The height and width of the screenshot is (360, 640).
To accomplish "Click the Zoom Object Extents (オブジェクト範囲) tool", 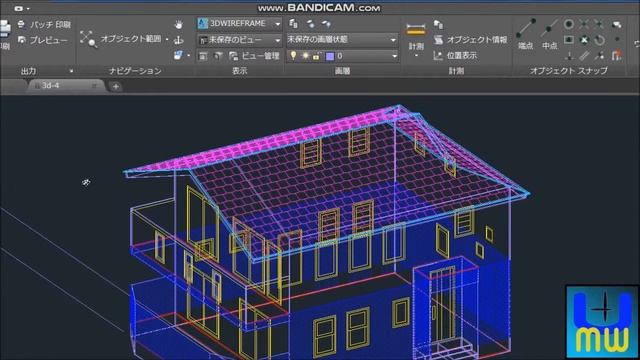I will (x=120, y=39).
